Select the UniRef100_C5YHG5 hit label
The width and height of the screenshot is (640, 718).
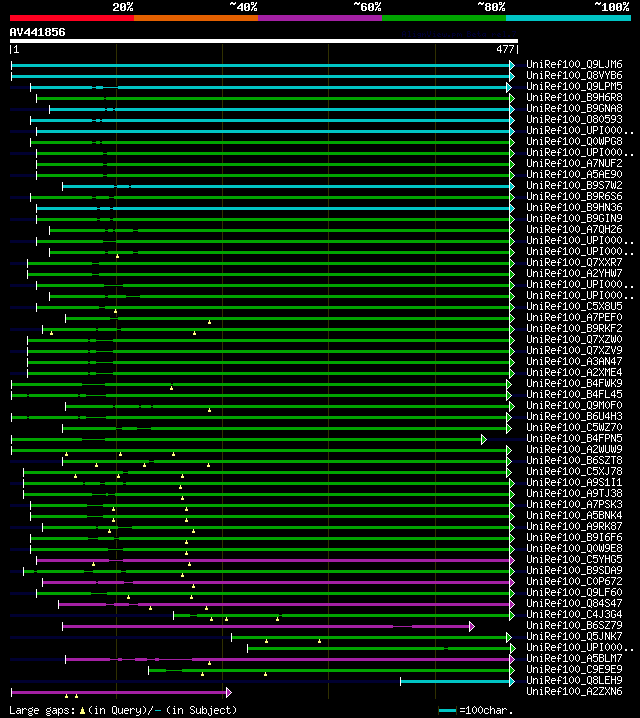(x=574, y=559)
